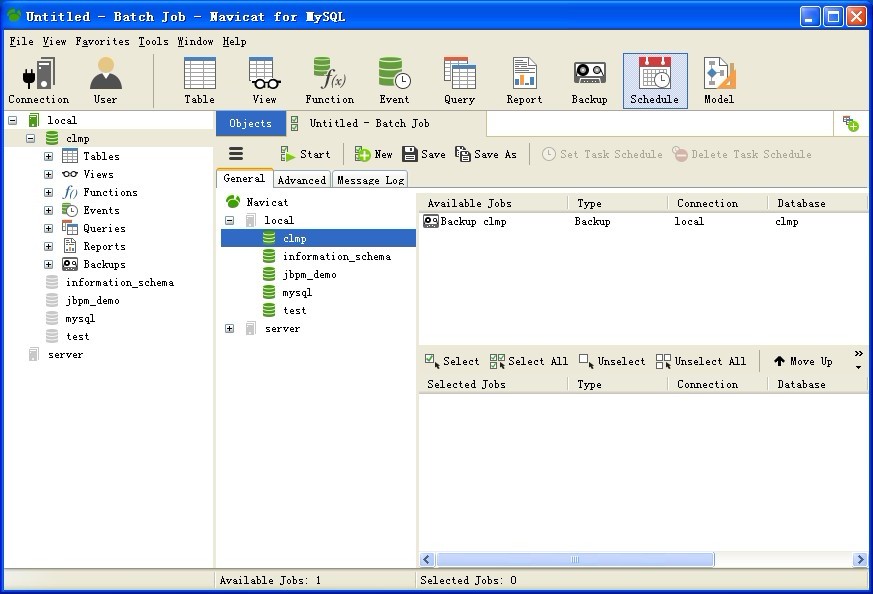The height and width of the screenshot is (594, 873).
Task: Select test database in batch job tree
Action: pos(295,311)
